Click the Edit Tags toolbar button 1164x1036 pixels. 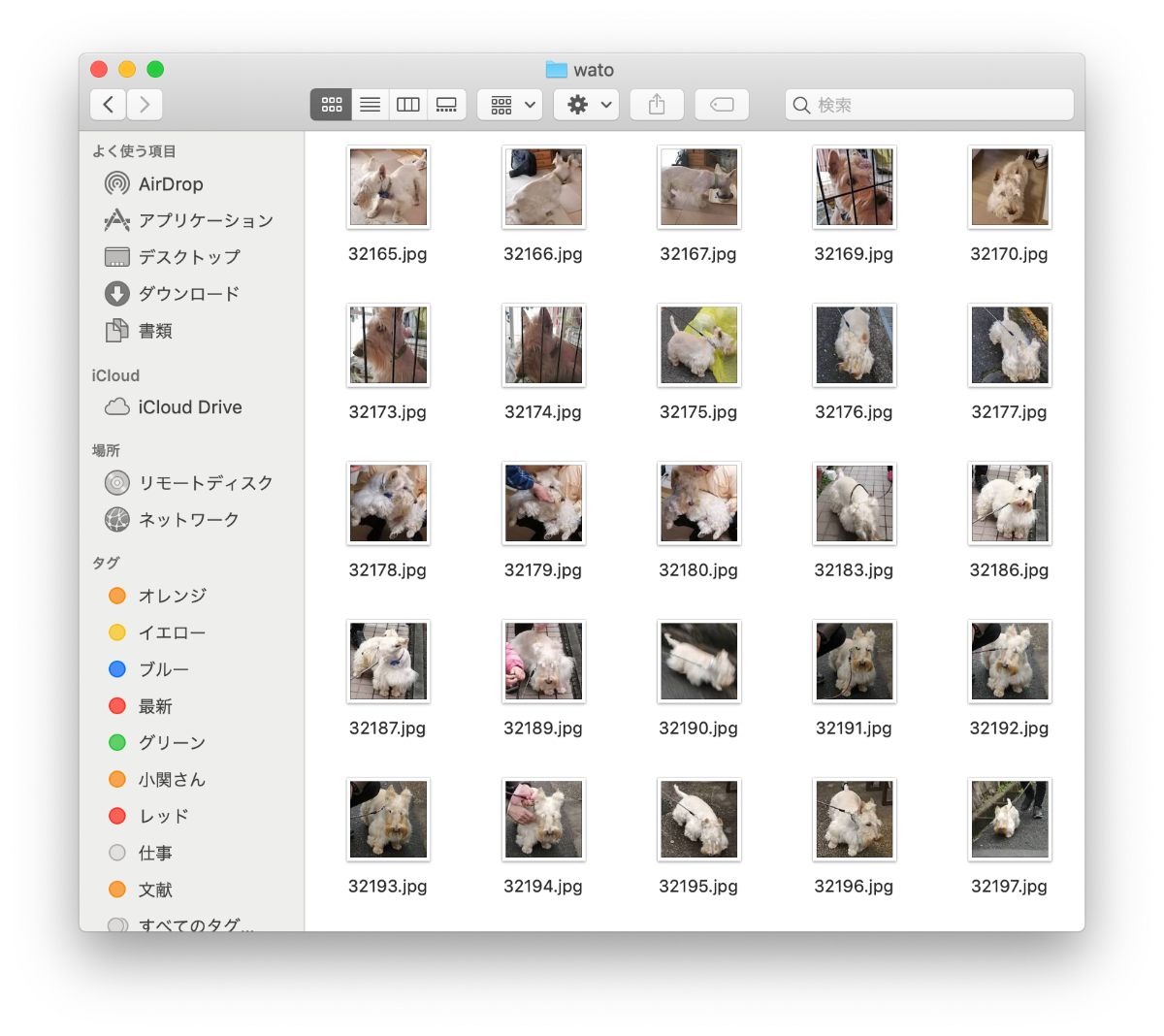[722, 105]
